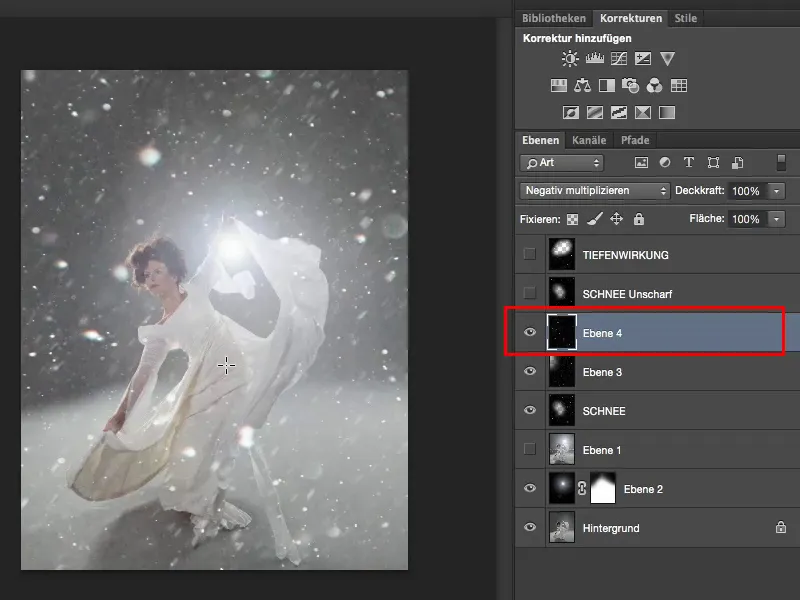The height and width of the screenshot is (600, 800).
Task: Add an Invert adjustment
Action: coord(570,112)
